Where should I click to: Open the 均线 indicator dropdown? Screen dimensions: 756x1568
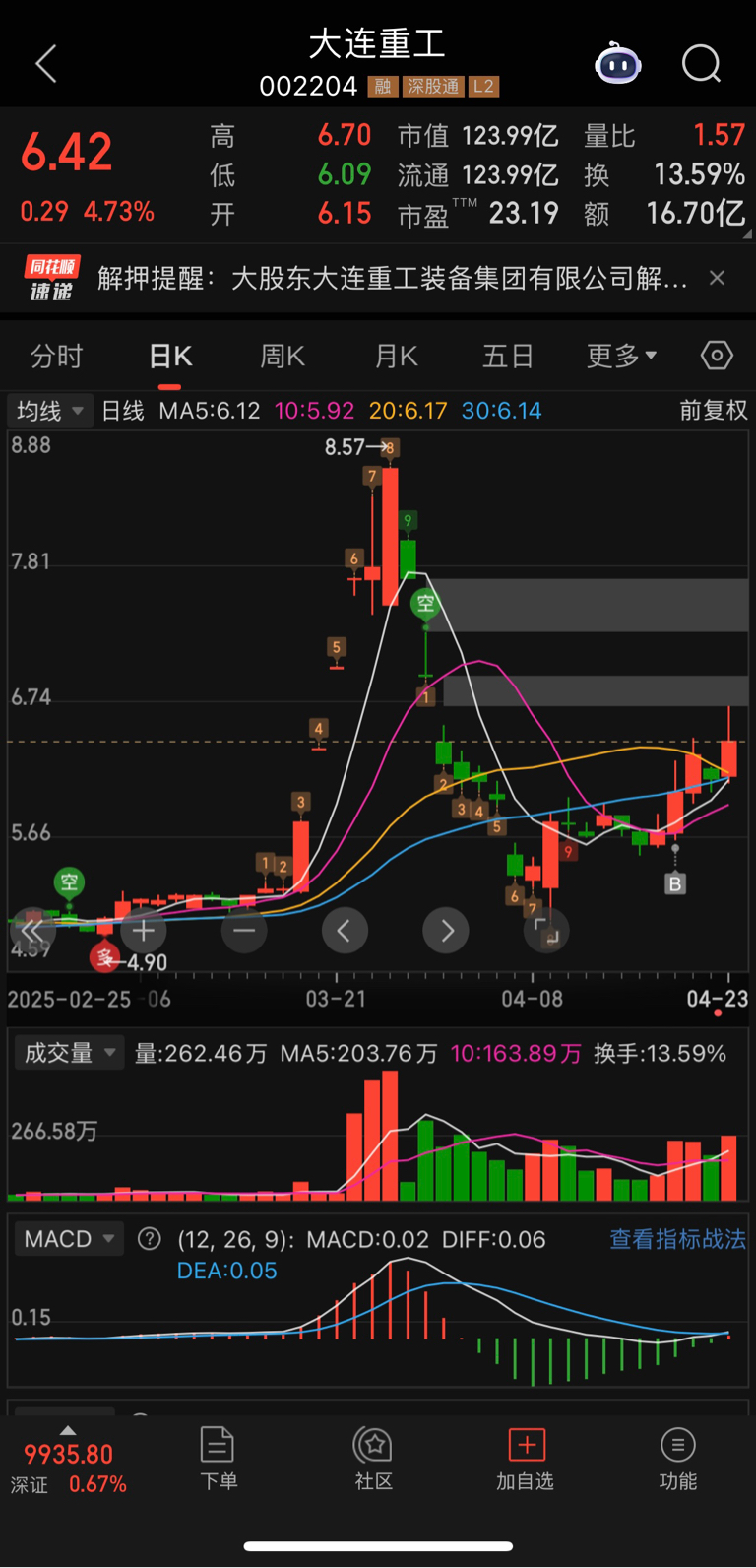coord(49,411)
